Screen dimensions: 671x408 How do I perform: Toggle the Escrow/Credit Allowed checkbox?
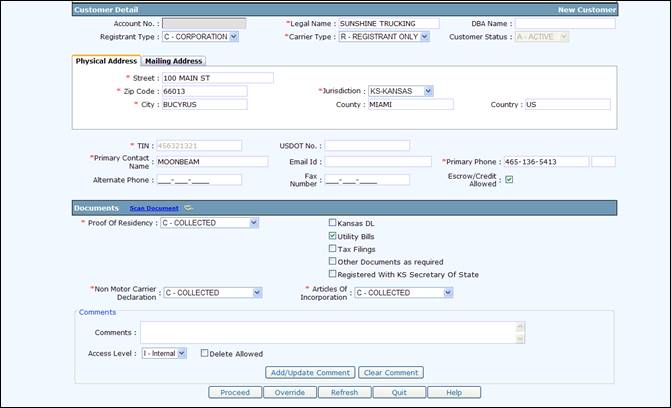coord(509,180)
